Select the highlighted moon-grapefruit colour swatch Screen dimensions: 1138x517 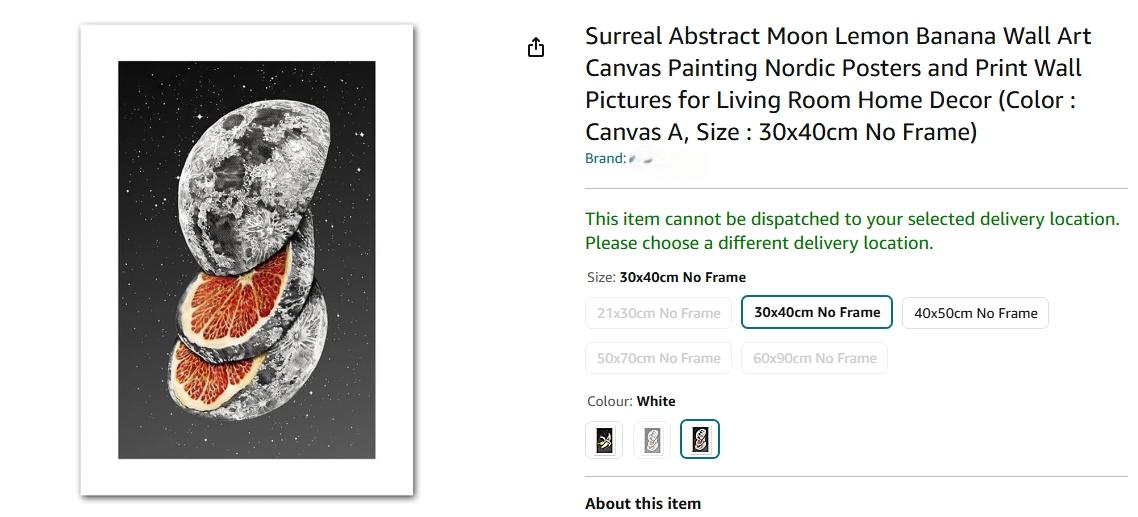700,439
